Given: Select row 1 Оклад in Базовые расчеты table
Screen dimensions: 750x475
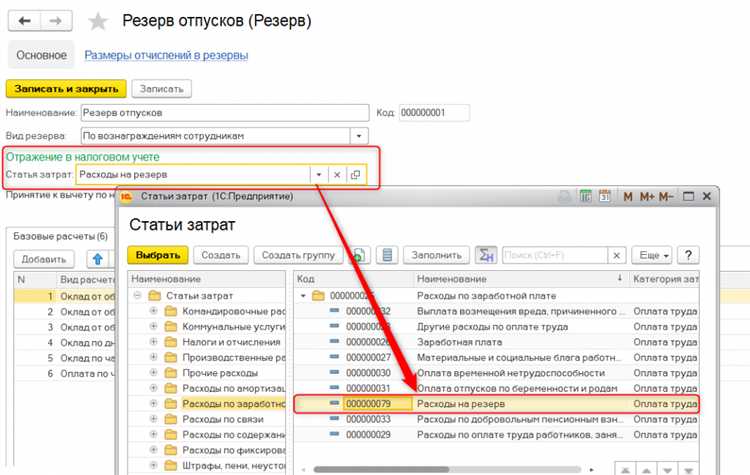Looking at the screenshot, I should 65,296.
